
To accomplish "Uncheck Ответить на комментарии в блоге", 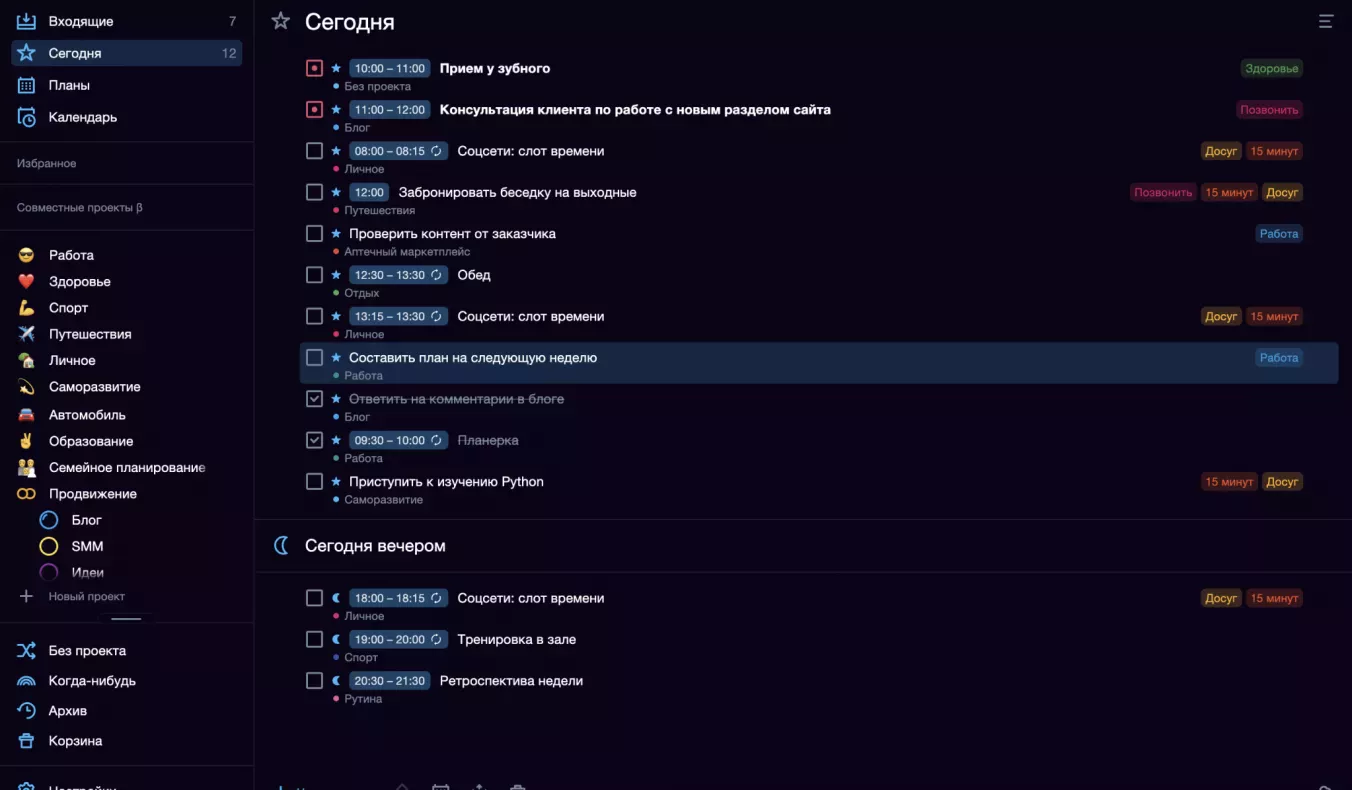I will (314, 398).
